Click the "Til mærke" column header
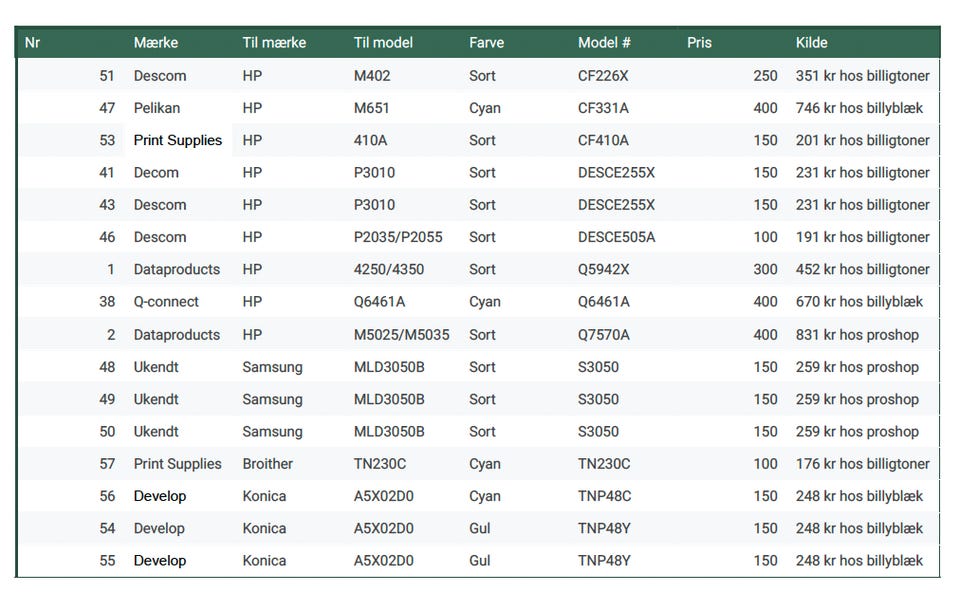The width and height of the screenshot is (960, 592). coord(274,43)
